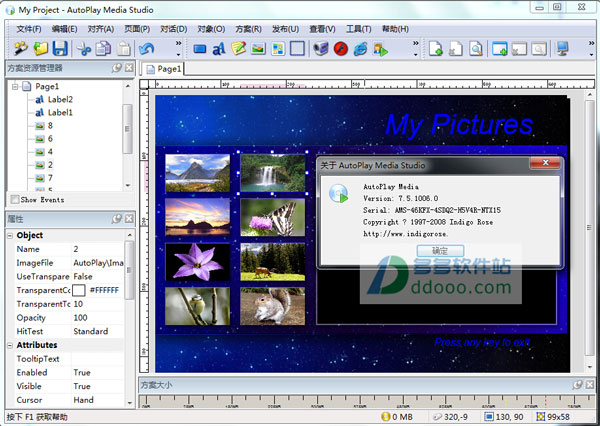The width and height of the screenshot is (600, 426).
Task: Save the project with the floppy disk icon
Action: (60, 49)
